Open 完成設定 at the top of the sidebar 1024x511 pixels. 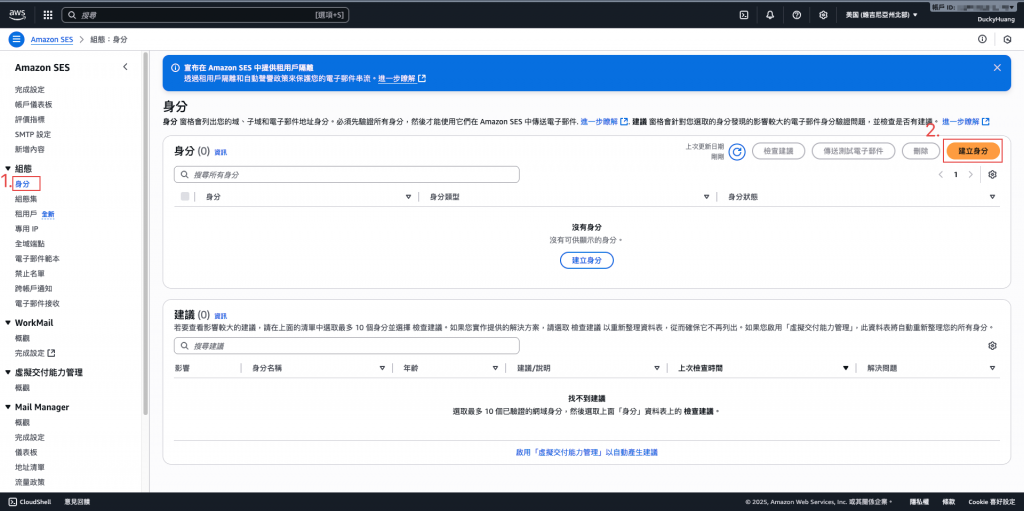[x=29, y=90]
